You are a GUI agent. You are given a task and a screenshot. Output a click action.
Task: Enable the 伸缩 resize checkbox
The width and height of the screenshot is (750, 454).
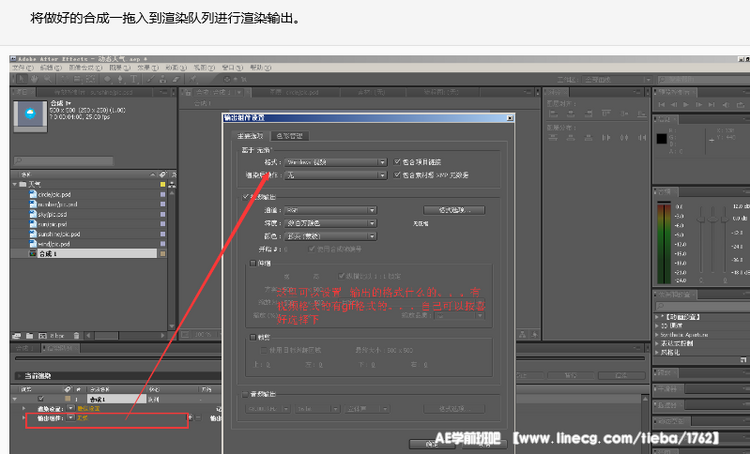(253, 263)
